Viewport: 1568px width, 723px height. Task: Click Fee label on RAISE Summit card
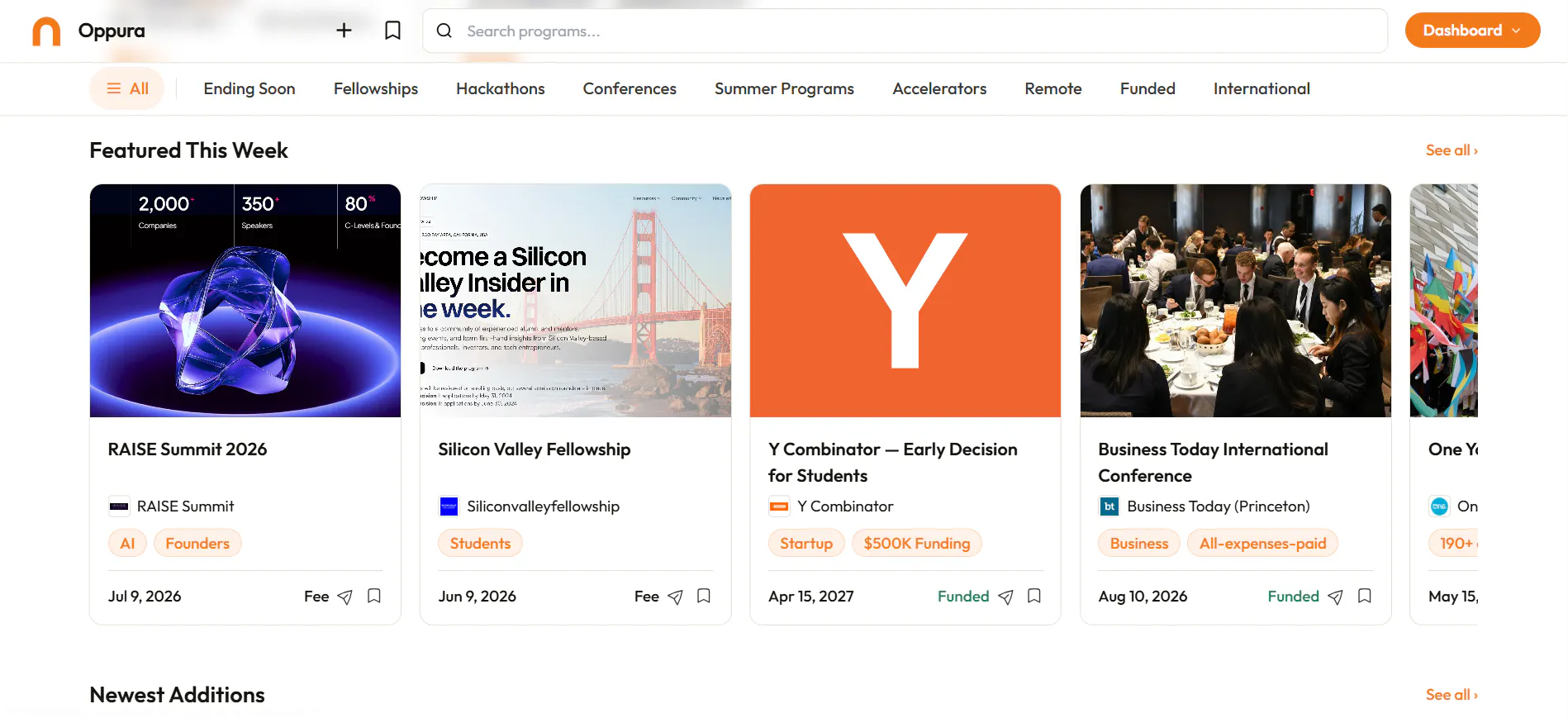pos(316,597)
